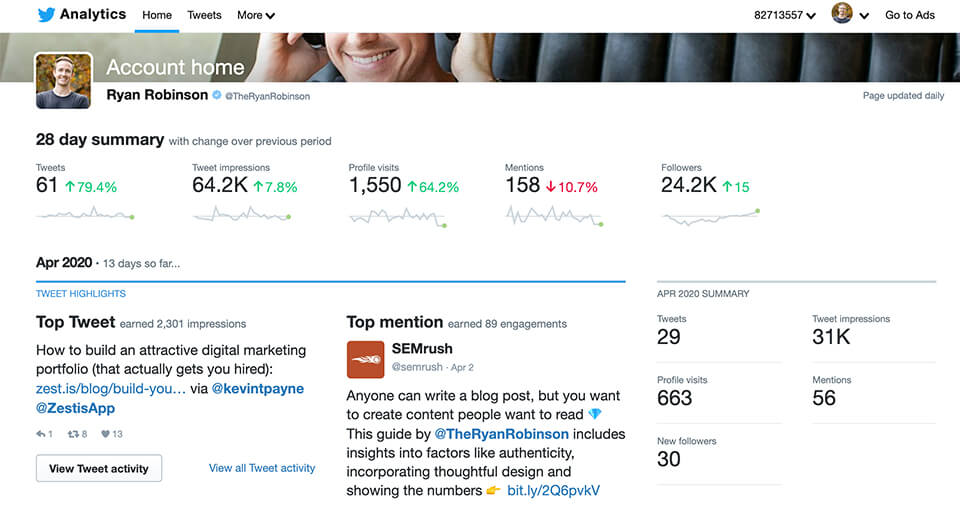
Task: Click the reply icon under Top Tweet
Action: tap(41, 434)
